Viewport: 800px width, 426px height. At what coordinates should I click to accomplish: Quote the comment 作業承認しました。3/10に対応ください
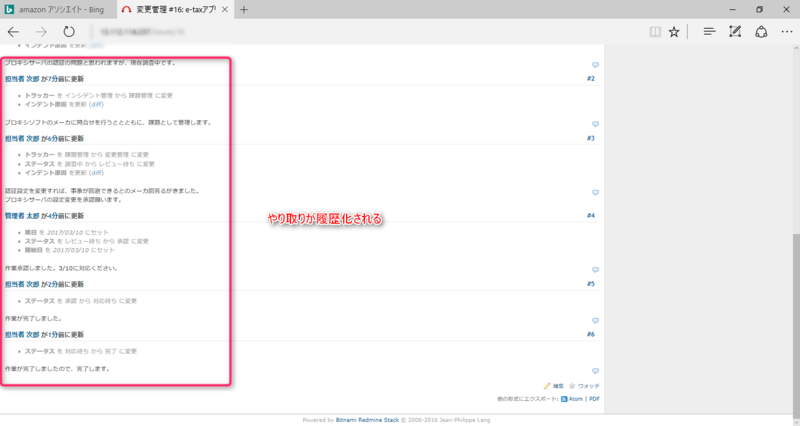pos(595,269)
